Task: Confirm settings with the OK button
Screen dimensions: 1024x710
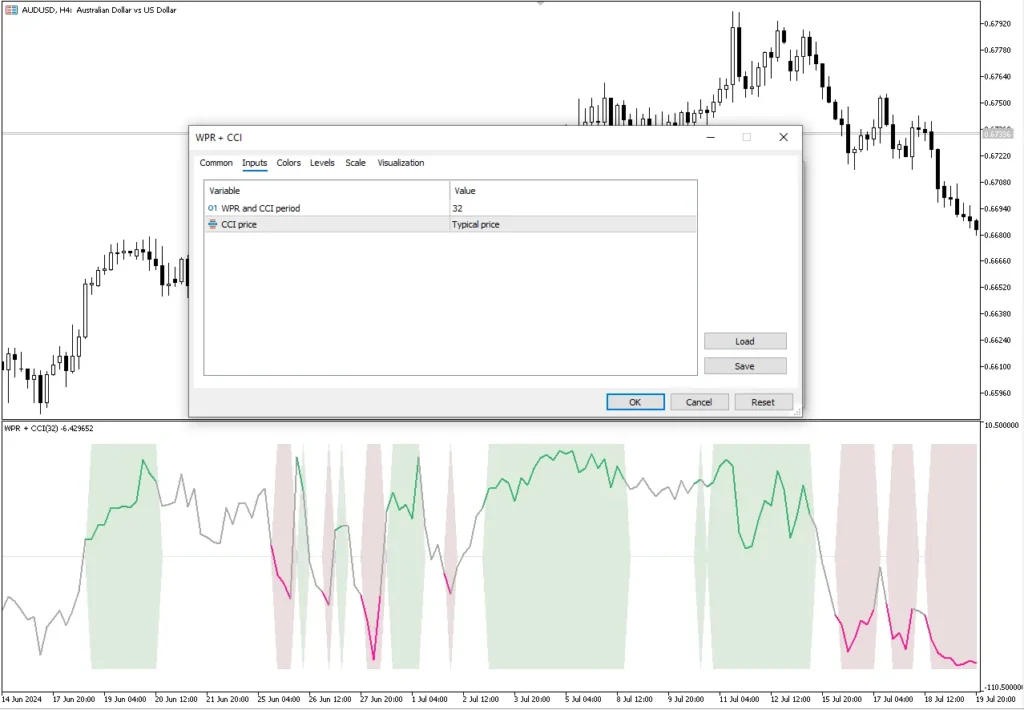Action: tap(635, 402)
